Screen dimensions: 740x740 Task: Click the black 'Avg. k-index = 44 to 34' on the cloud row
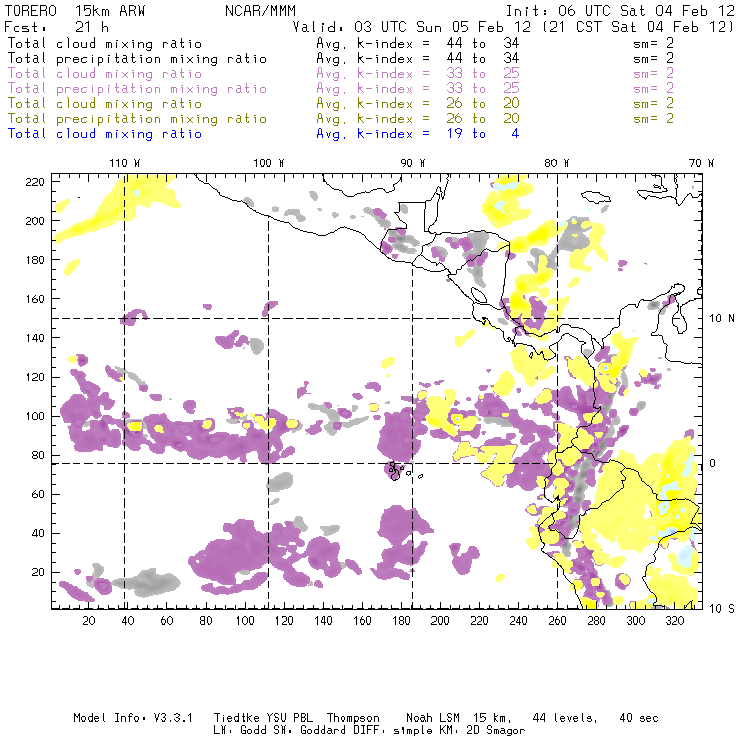pos(418,44)
